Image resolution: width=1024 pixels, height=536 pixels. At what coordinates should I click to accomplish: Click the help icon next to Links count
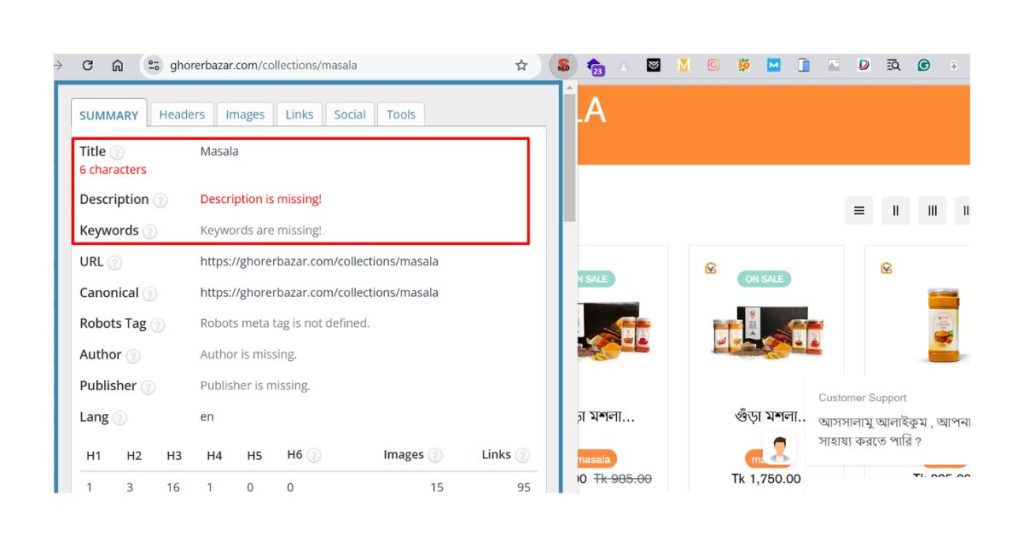point(522,456)
